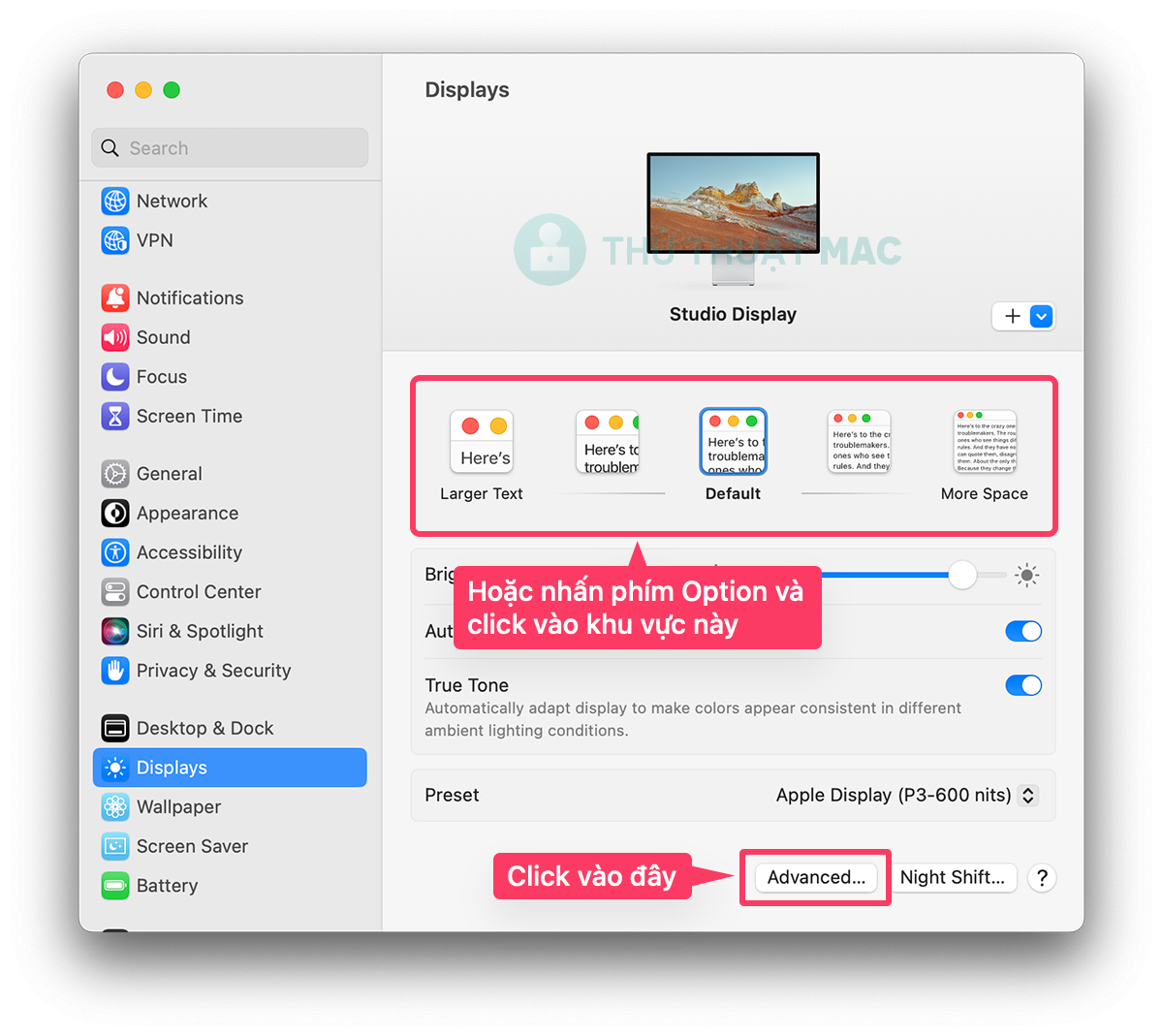Open Notifications settings

[x=189, y=298]
